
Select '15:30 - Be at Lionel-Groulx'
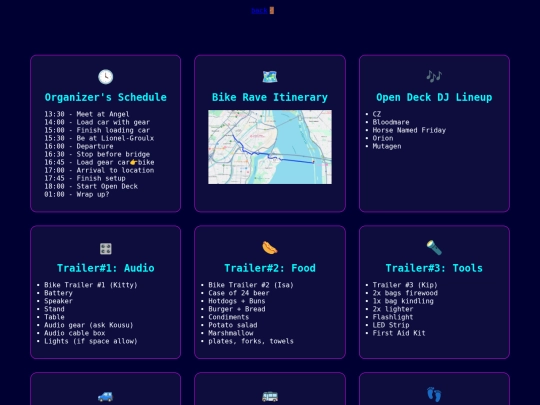pos(99,138)
